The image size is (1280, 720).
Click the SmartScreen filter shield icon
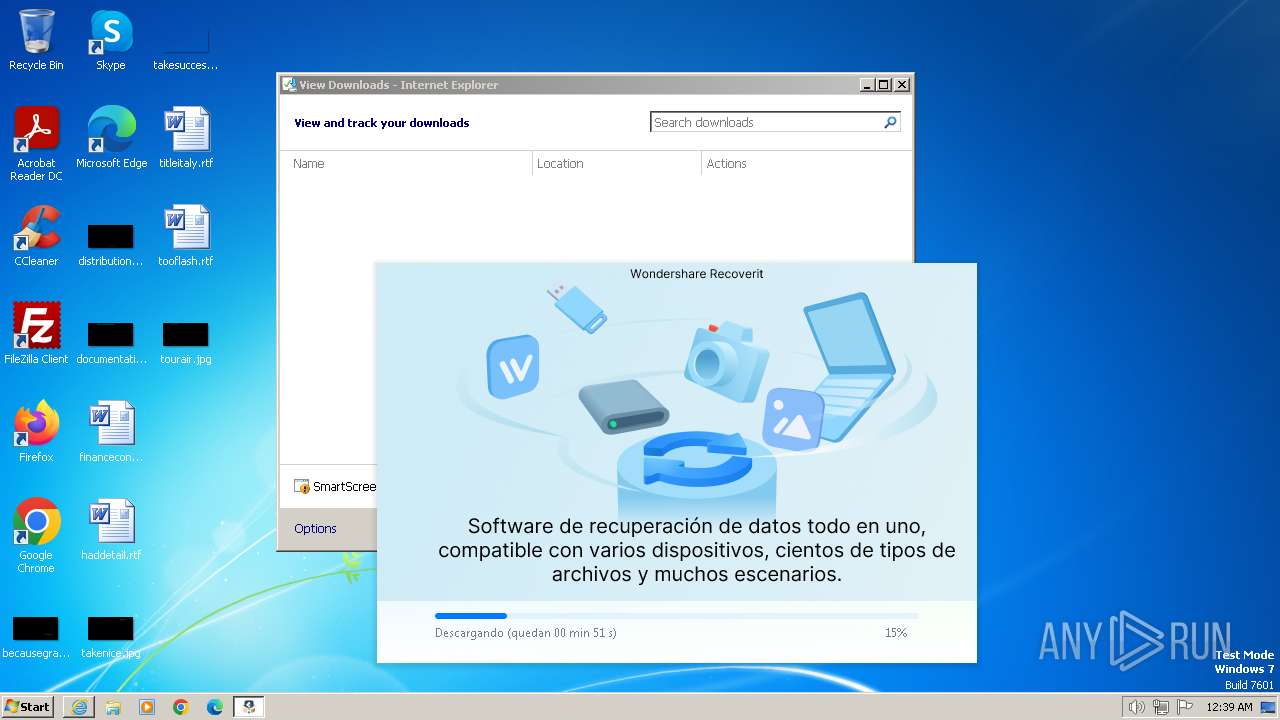click(302, 487)
